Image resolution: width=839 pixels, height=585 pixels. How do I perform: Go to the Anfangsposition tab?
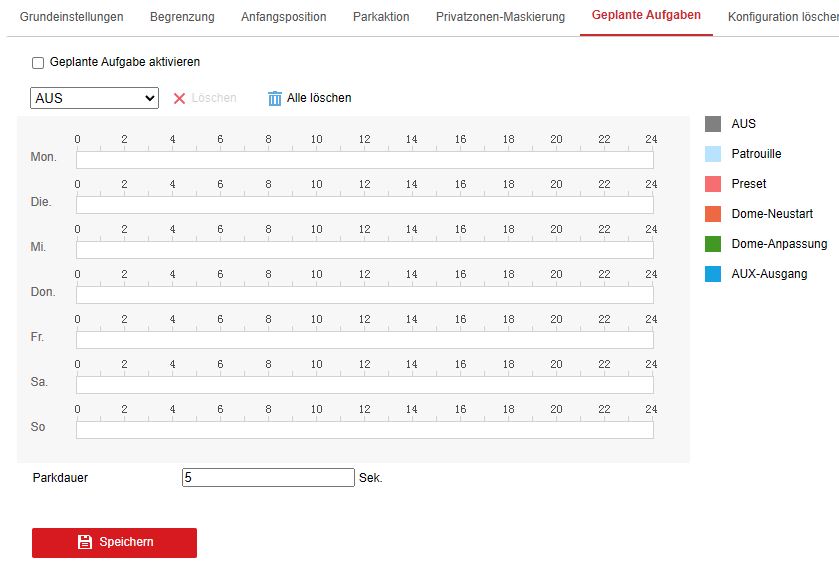[283, 17]
